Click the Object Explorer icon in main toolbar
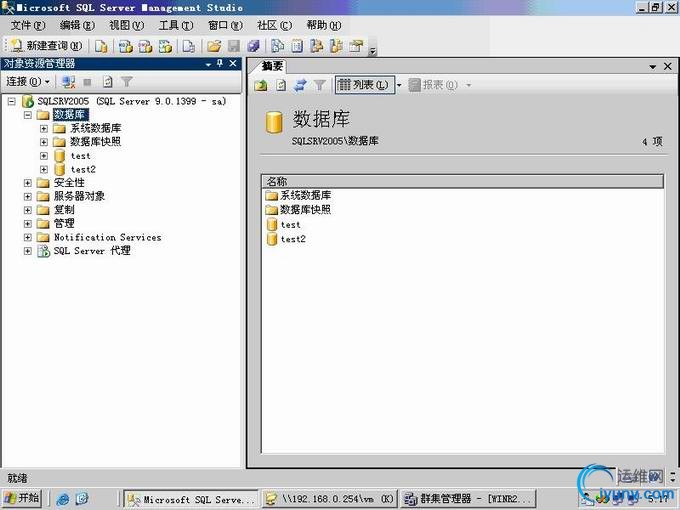The width and height of the screenshot is (680, 510). click(x=317, y=46)
